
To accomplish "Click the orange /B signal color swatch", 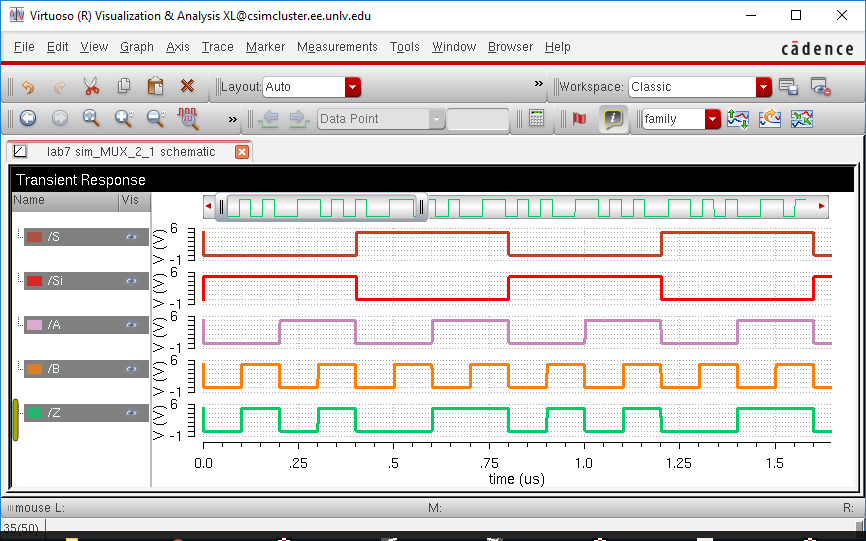I will click(x=34, y=369).
